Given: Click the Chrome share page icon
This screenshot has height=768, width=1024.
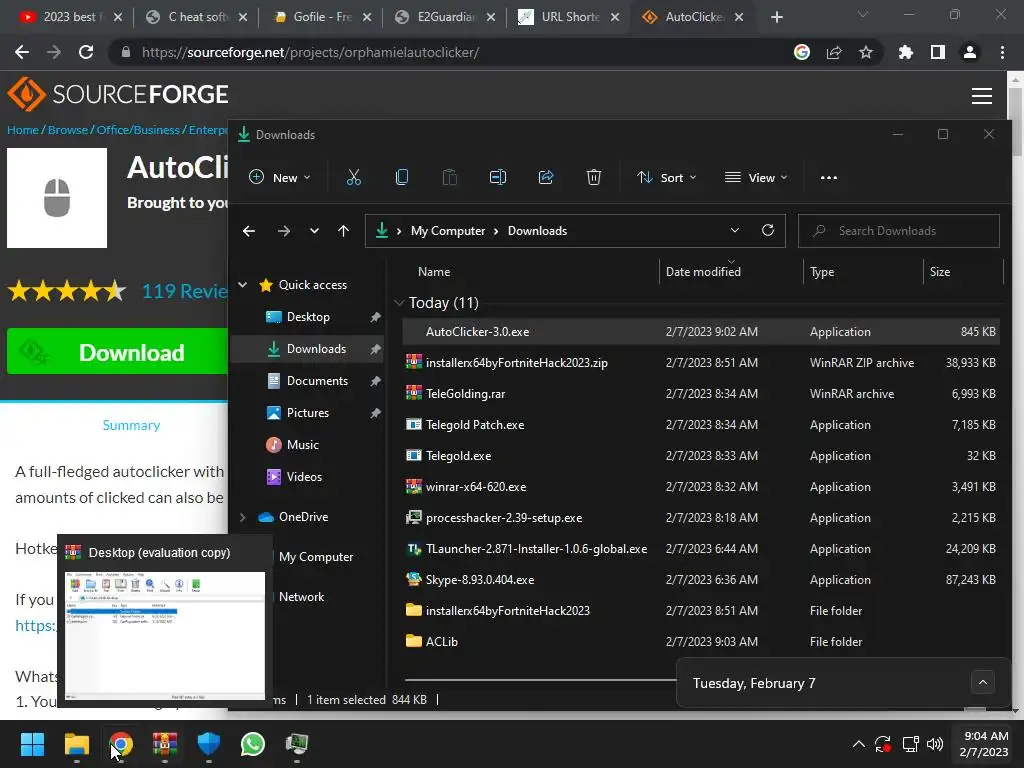Looking at the screenshot, I should point(834,52).
